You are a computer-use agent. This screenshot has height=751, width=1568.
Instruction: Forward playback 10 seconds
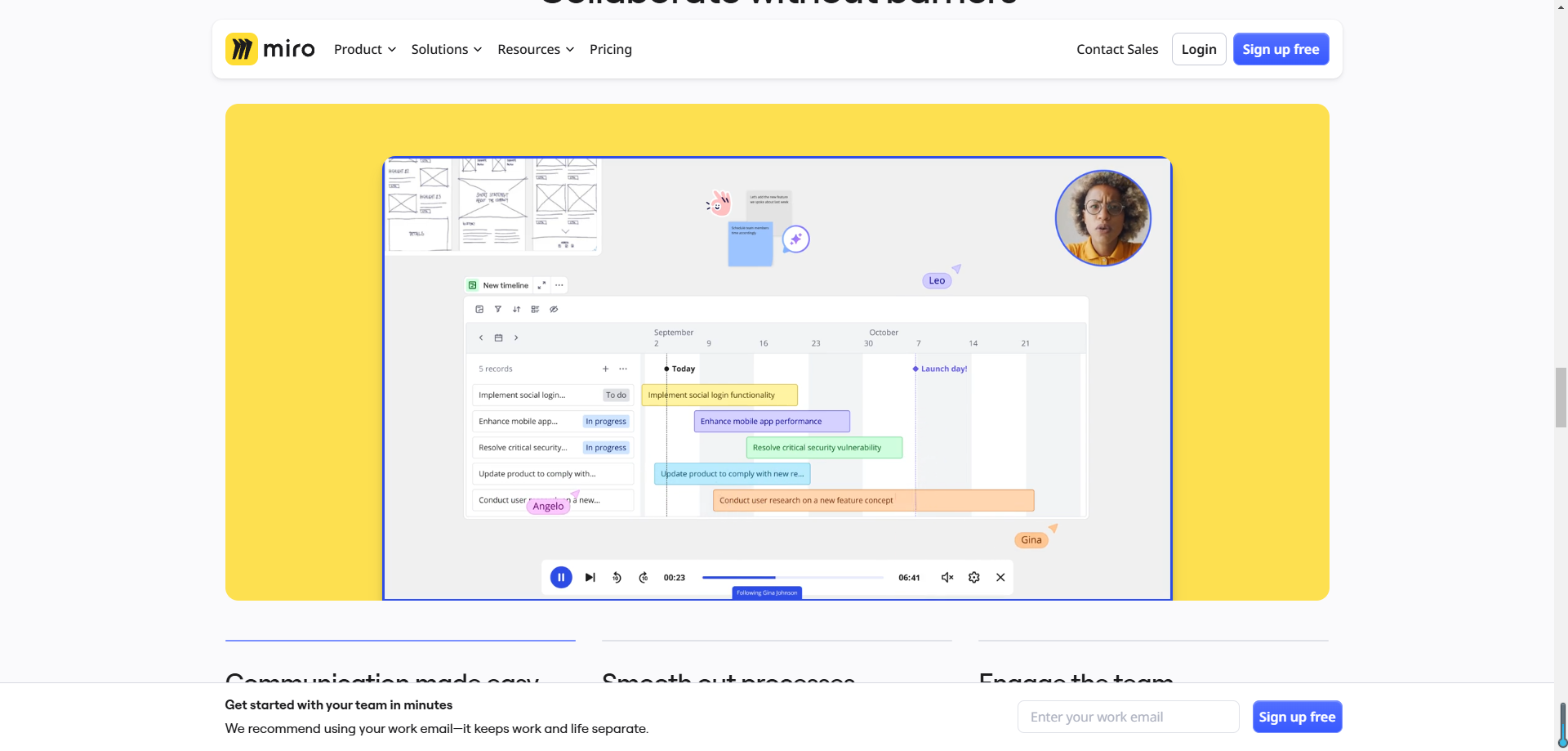click(644, 577)
